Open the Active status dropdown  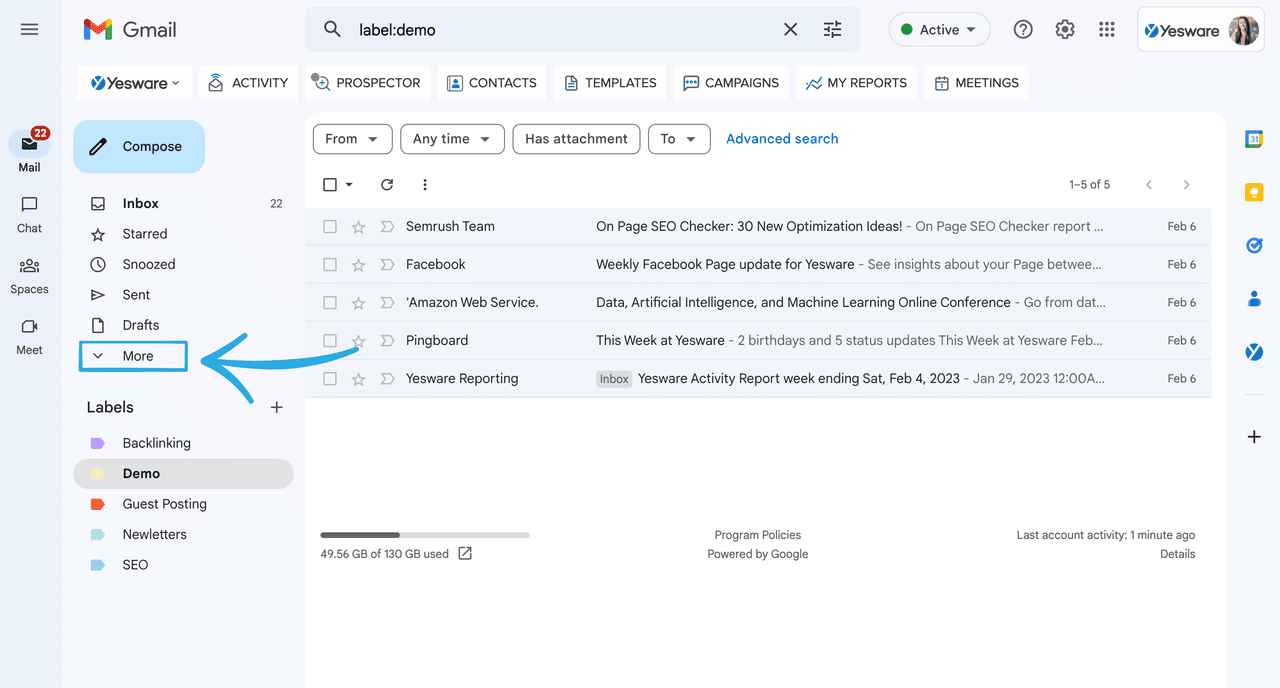pyautogui.click(x=938, y=29)
